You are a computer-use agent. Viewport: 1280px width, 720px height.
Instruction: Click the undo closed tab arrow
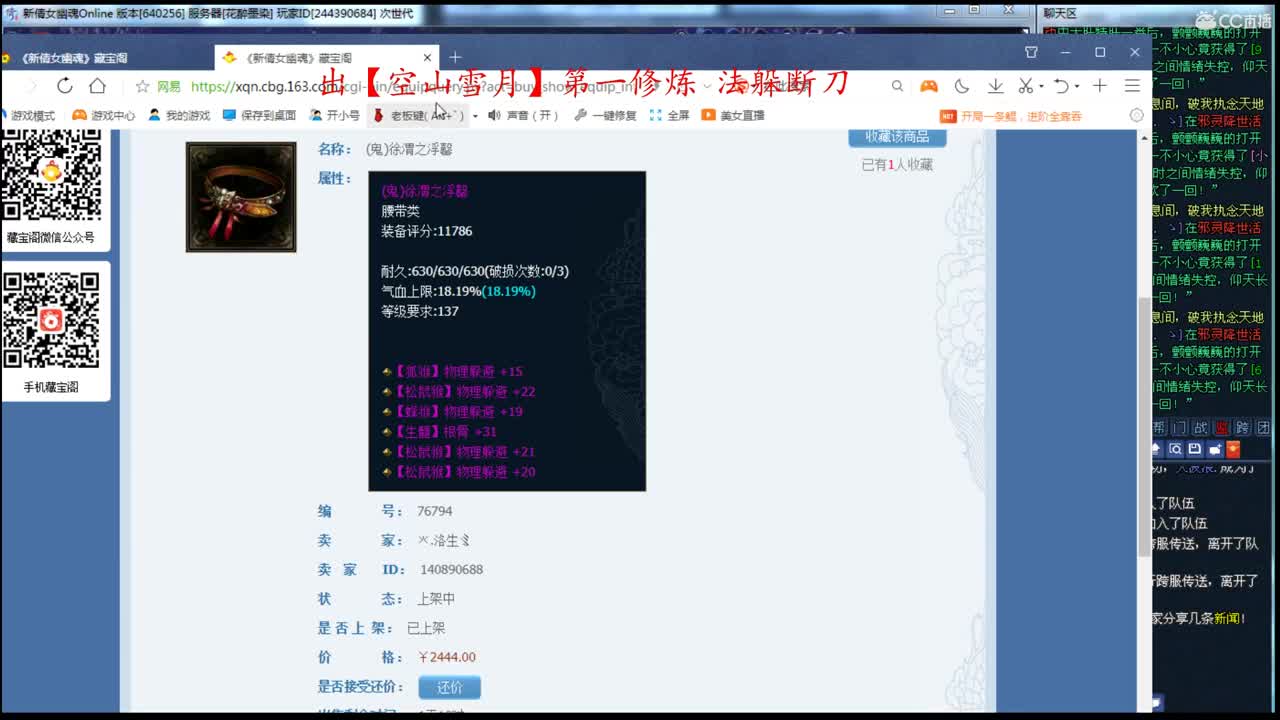coord(1061,86)
